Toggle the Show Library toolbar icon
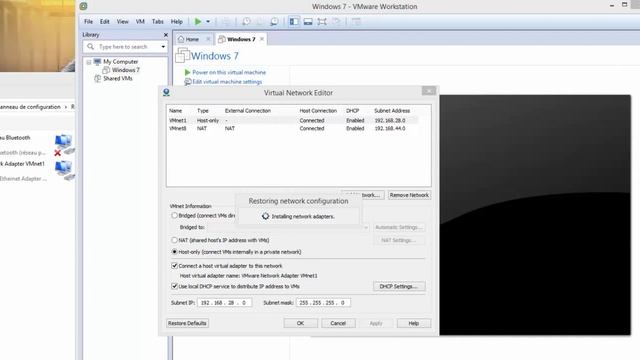This screenshot has height=360, width=640. point(294,22)
